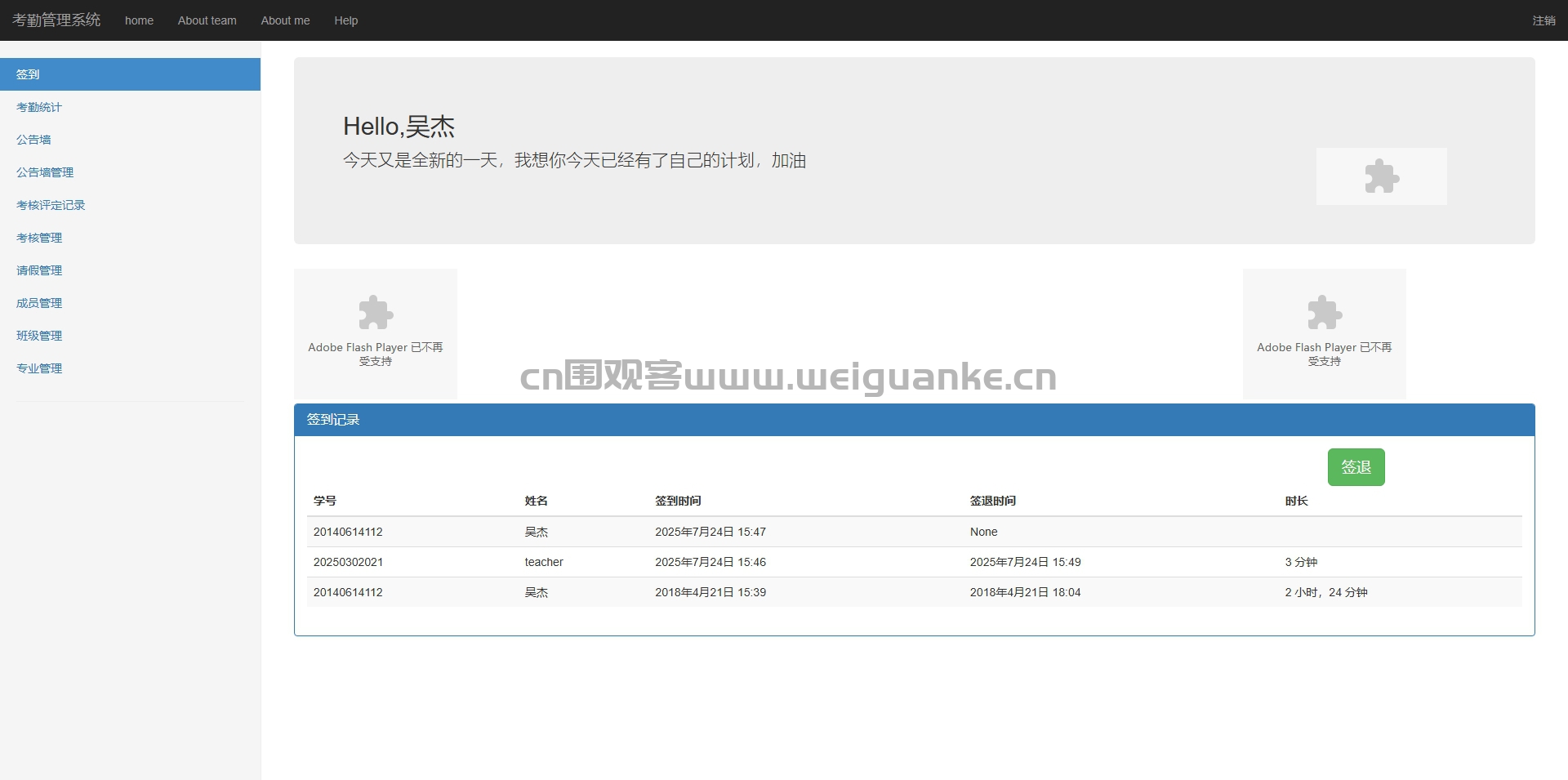Open the 考勤管理系统 brand link
1568x780 pixels.
point(56,20)
